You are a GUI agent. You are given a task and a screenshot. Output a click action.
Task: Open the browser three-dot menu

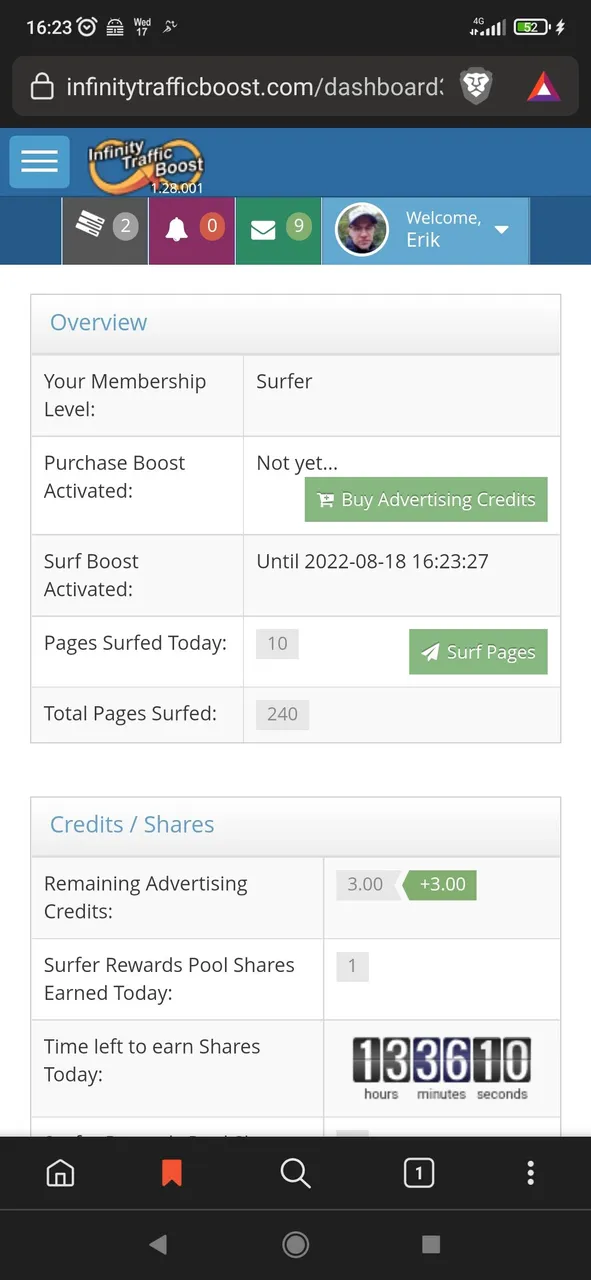pos(531,1173)
